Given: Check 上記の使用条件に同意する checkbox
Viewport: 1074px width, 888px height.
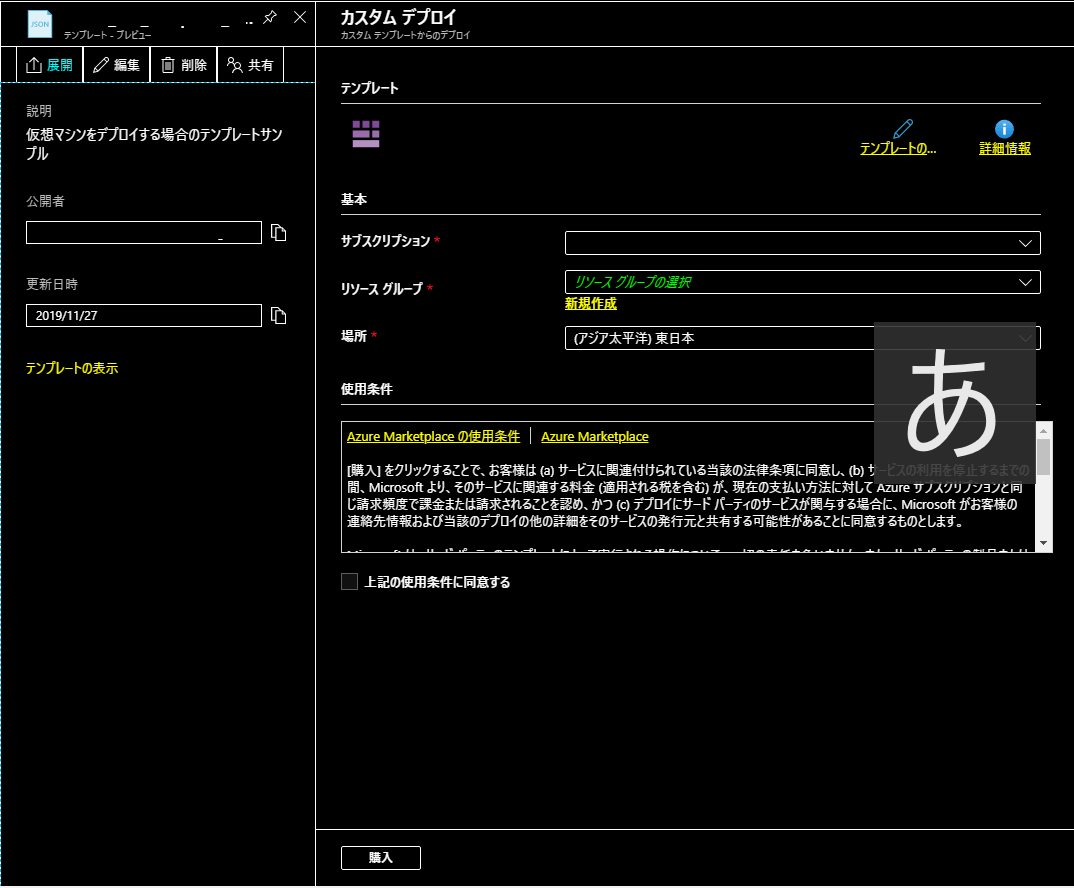Looking at the screenshot, I should [x=349, y=582].
